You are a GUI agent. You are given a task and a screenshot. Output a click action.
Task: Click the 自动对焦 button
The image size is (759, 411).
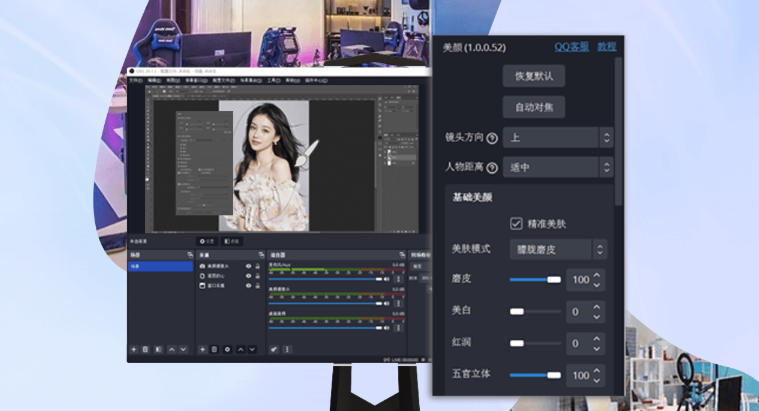coord(533,107)
